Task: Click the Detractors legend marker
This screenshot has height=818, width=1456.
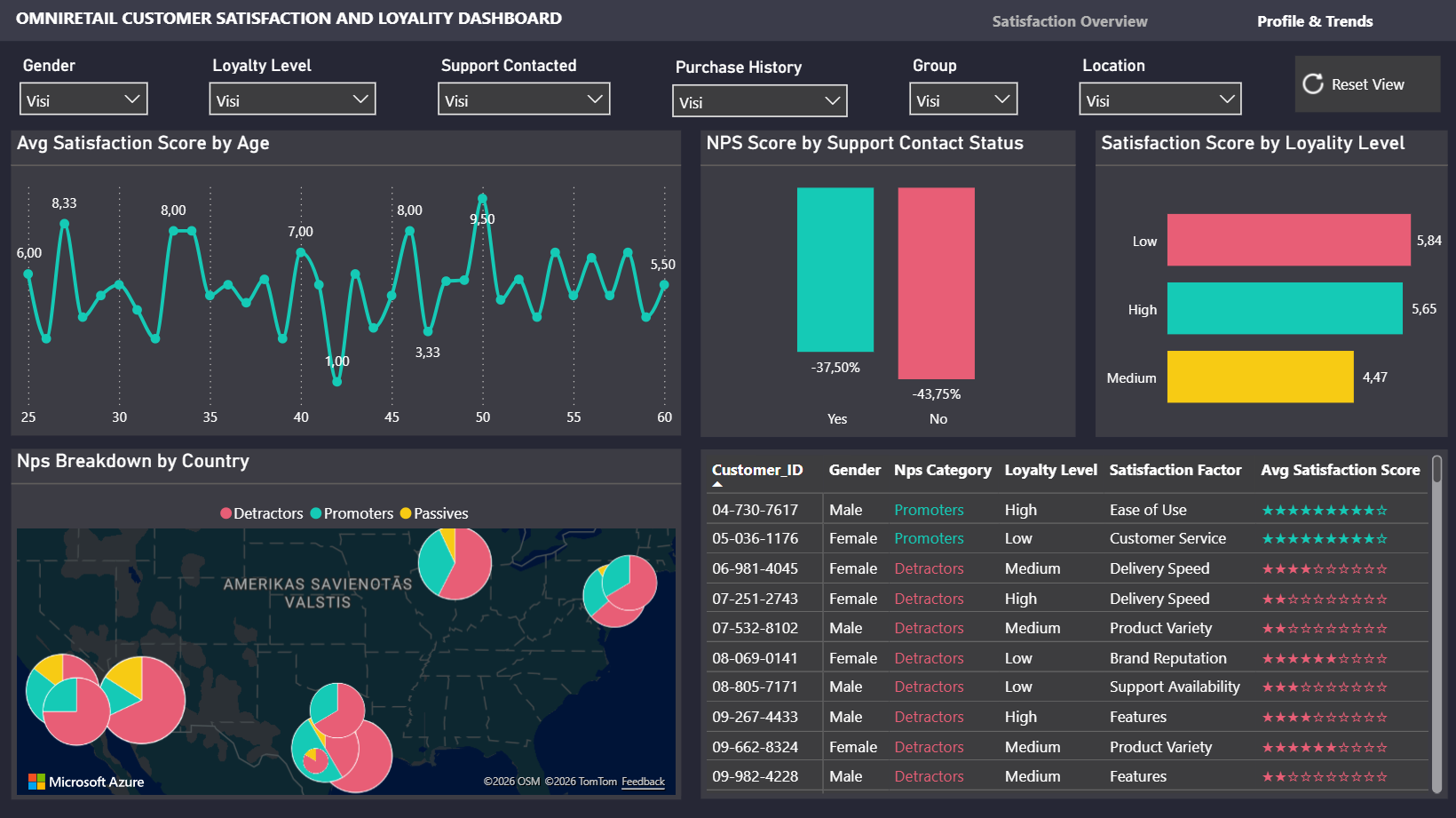Action: point(226,513)
